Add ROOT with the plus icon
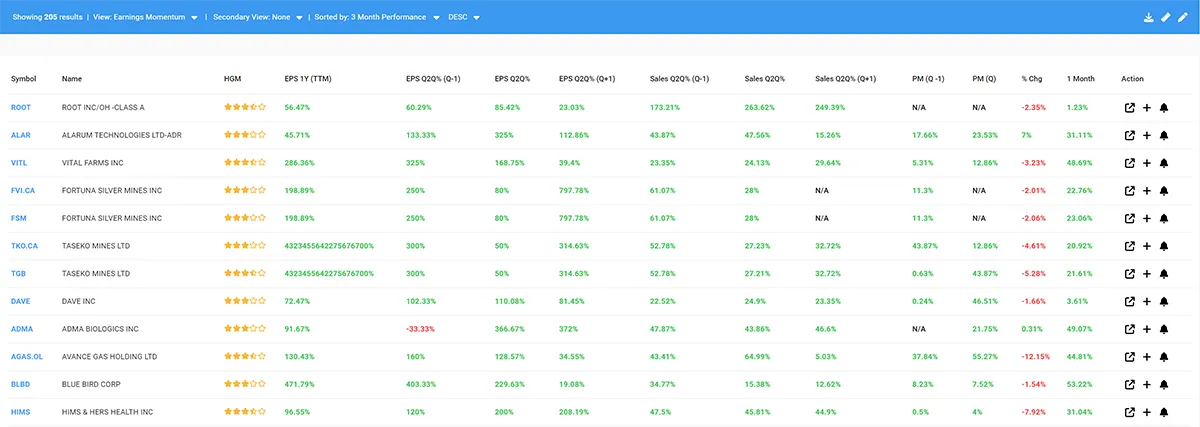This screenshot has height=427, width=1200. click(x=1147, y=107)
